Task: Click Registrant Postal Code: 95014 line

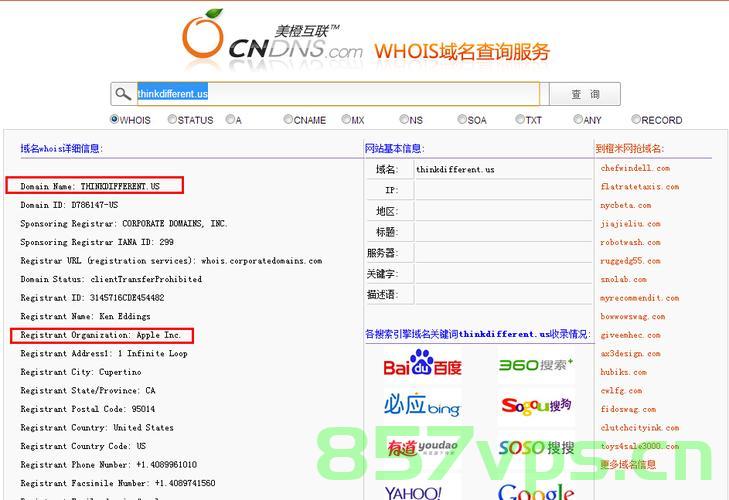Action: 88,409
